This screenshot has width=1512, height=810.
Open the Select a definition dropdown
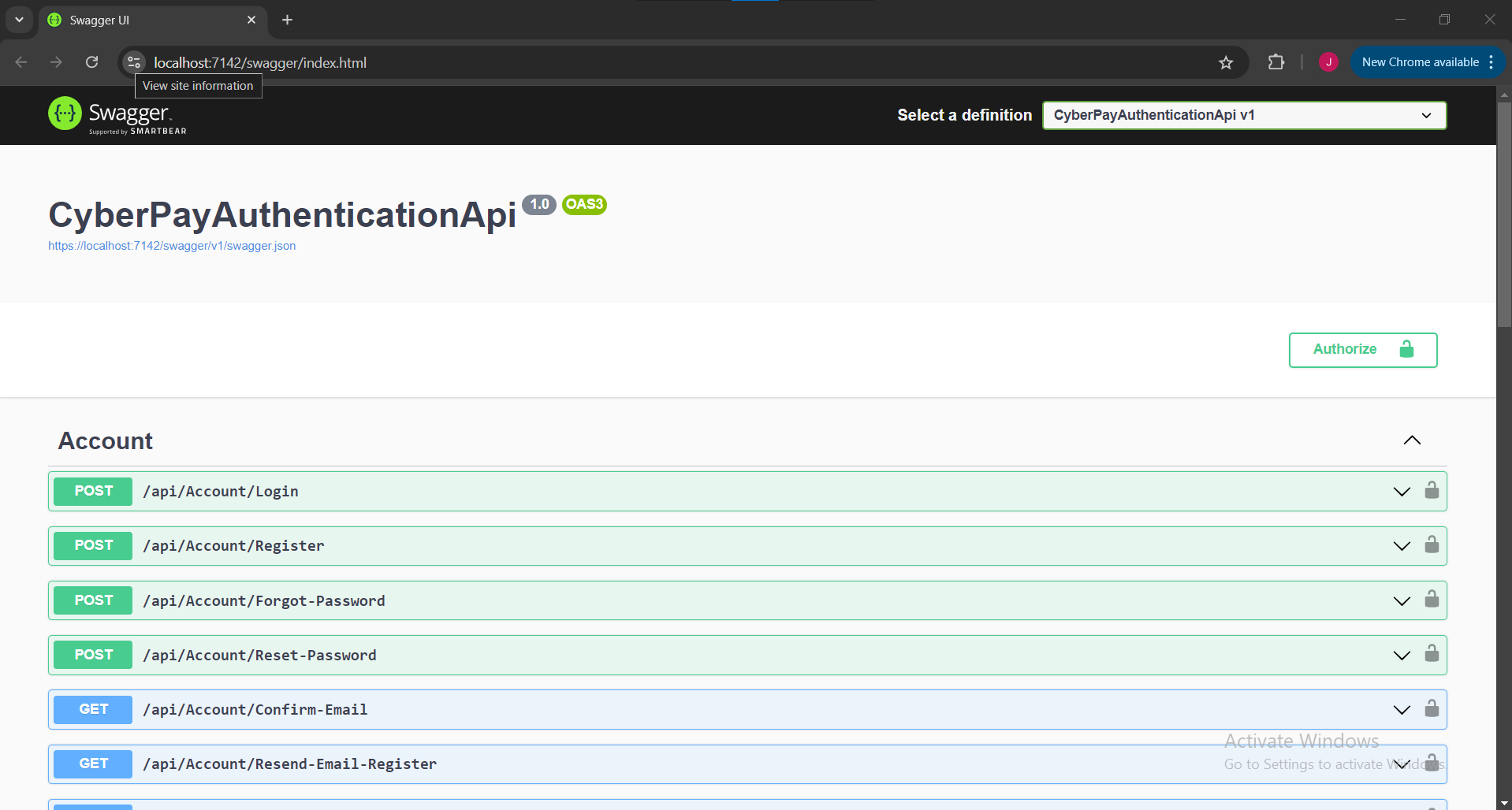point(1244,115)
